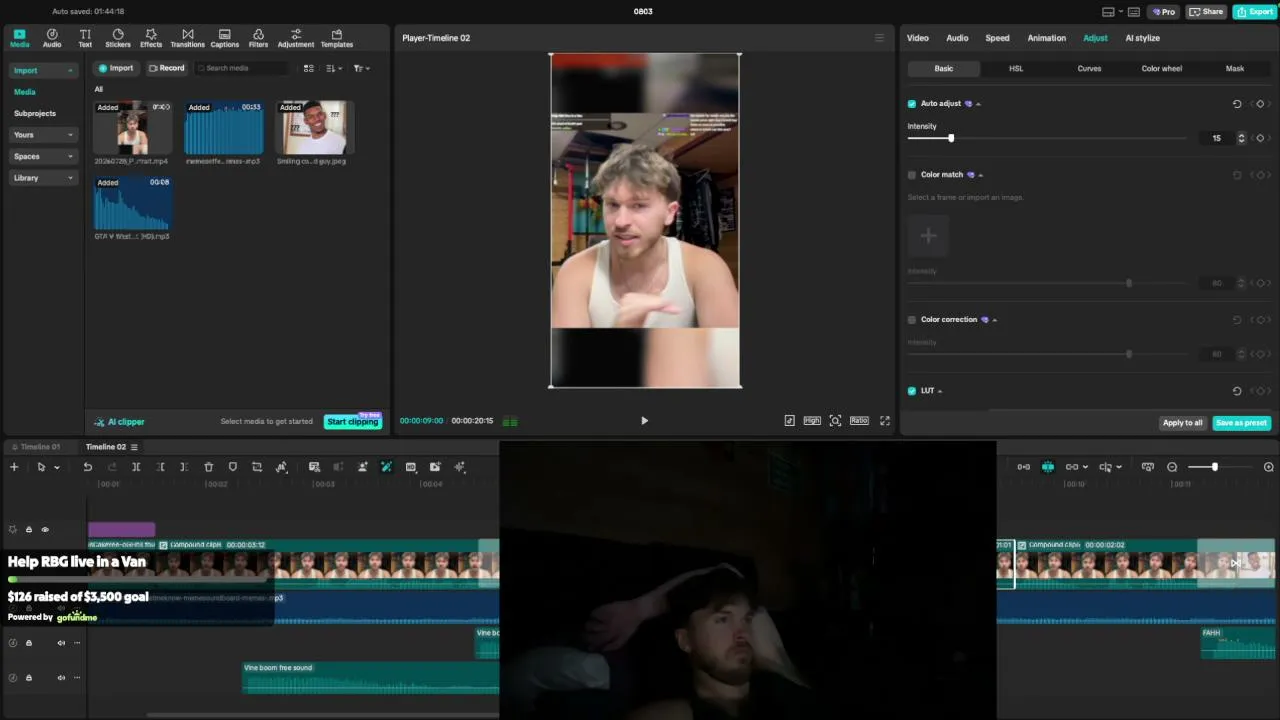Open the media filter dropdown
The width and height of the screenshot is (1280, 720).
point(361,68)
